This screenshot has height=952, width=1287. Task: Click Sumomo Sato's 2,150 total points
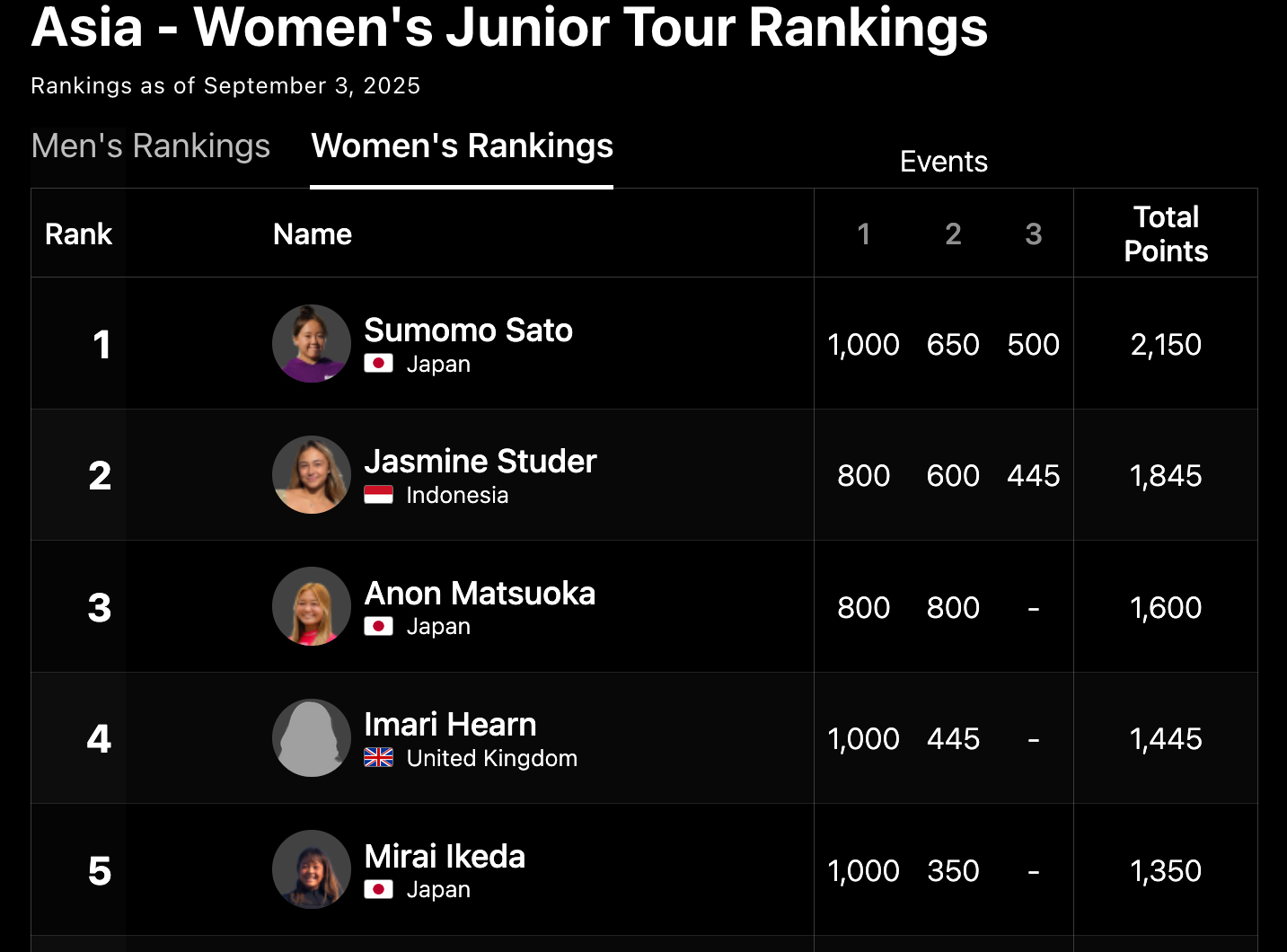click(1166, 345)
